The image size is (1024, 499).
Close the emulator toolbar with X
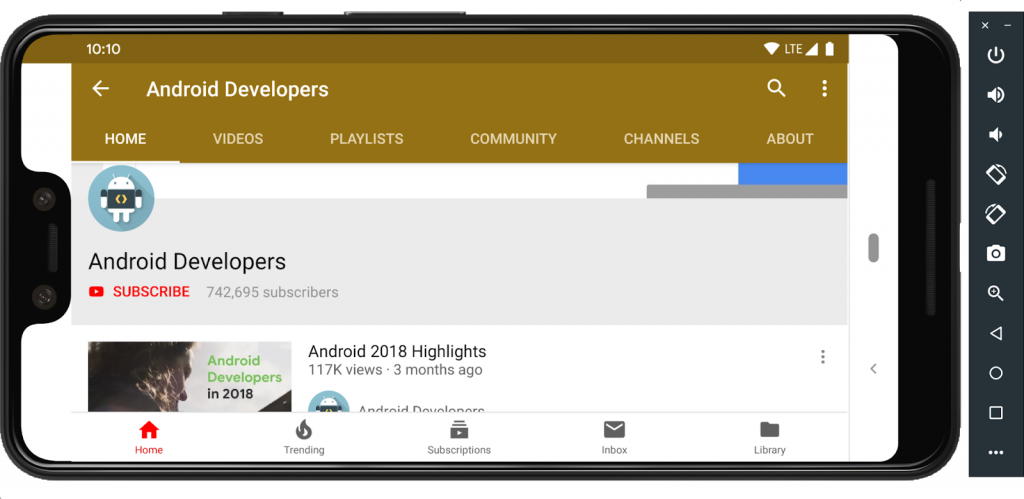coord(985,25)
